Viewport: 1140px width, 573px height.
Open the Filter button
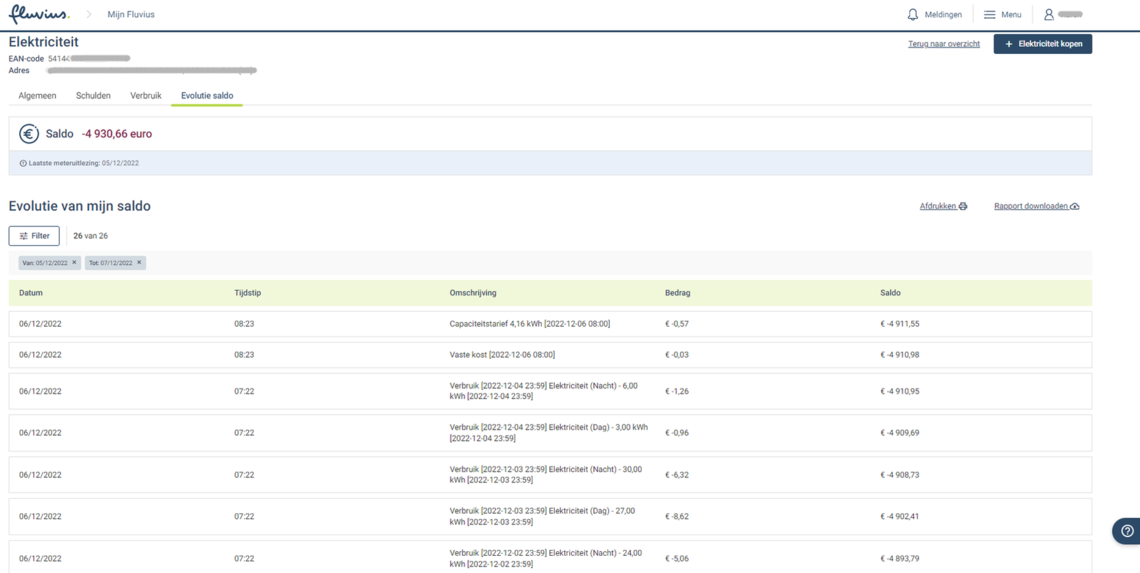tap(34, 236)
